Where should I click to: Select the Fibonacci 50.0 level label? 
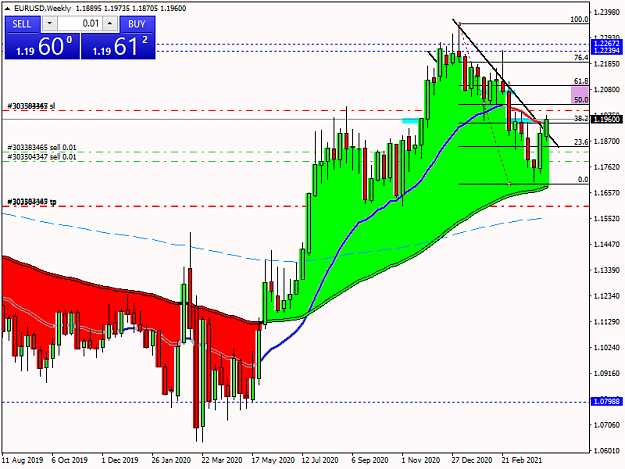click(x=581, y=100)
